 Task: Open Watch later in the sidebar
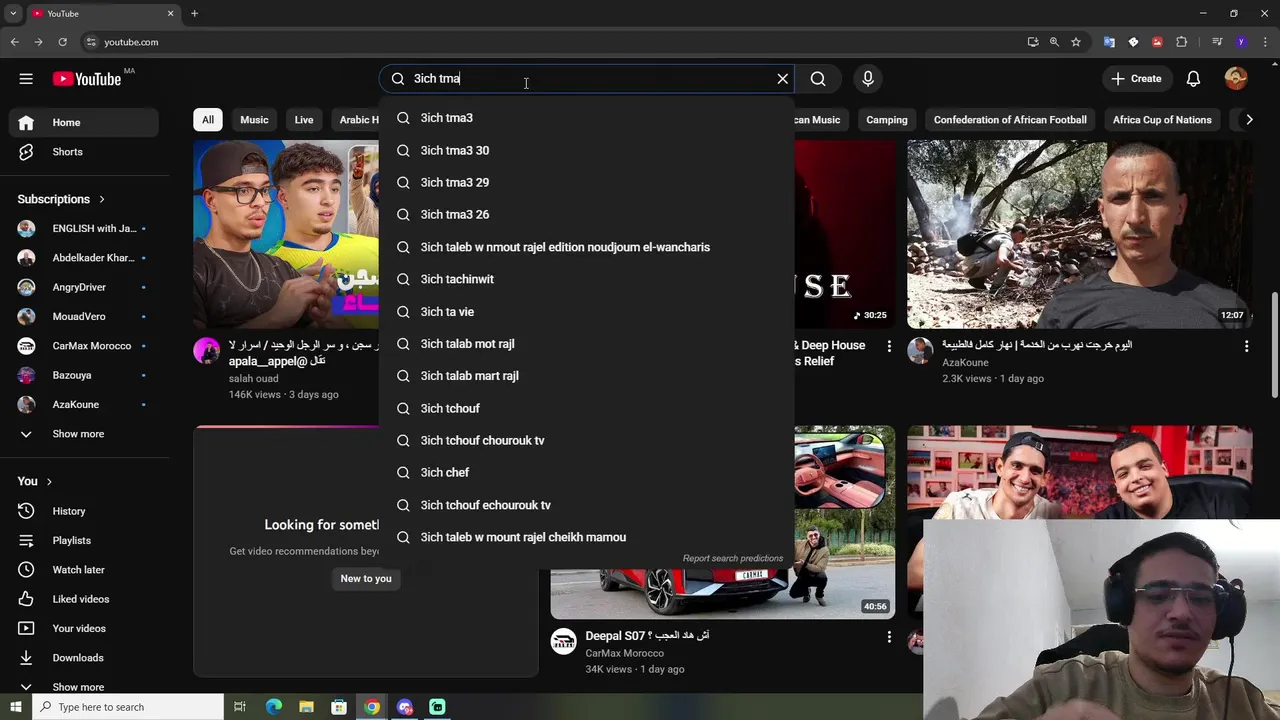point(84,570)
